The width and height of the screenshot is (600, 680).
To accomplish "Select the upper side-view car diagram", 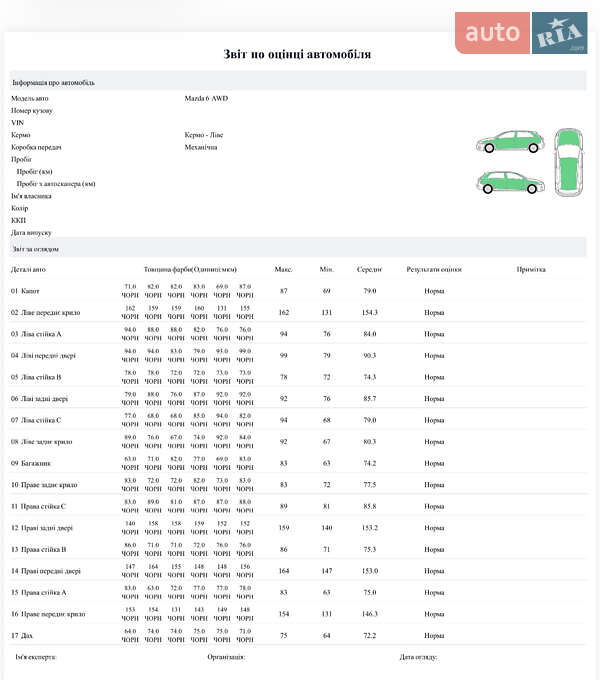I will (x=510, y=142).
